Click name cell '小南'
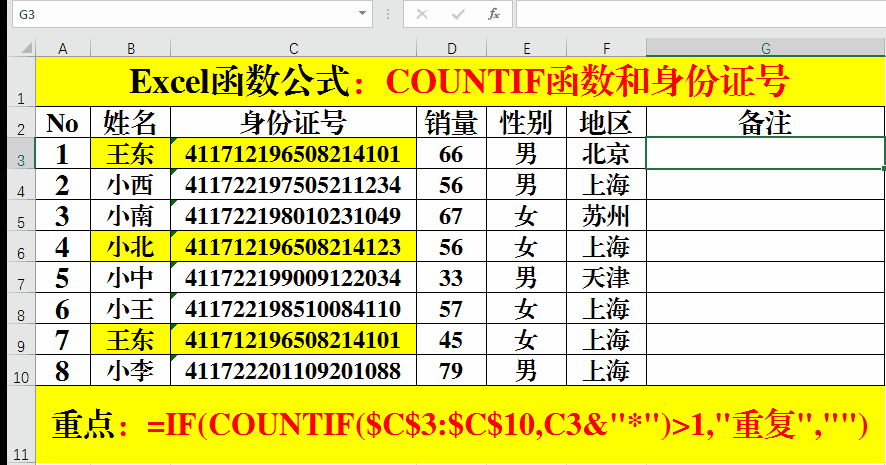886x465 pixels. (131, 215)
